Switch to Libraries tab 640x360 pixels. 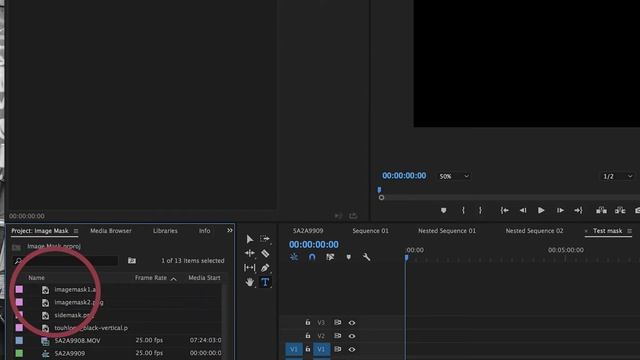click(165, 231)
